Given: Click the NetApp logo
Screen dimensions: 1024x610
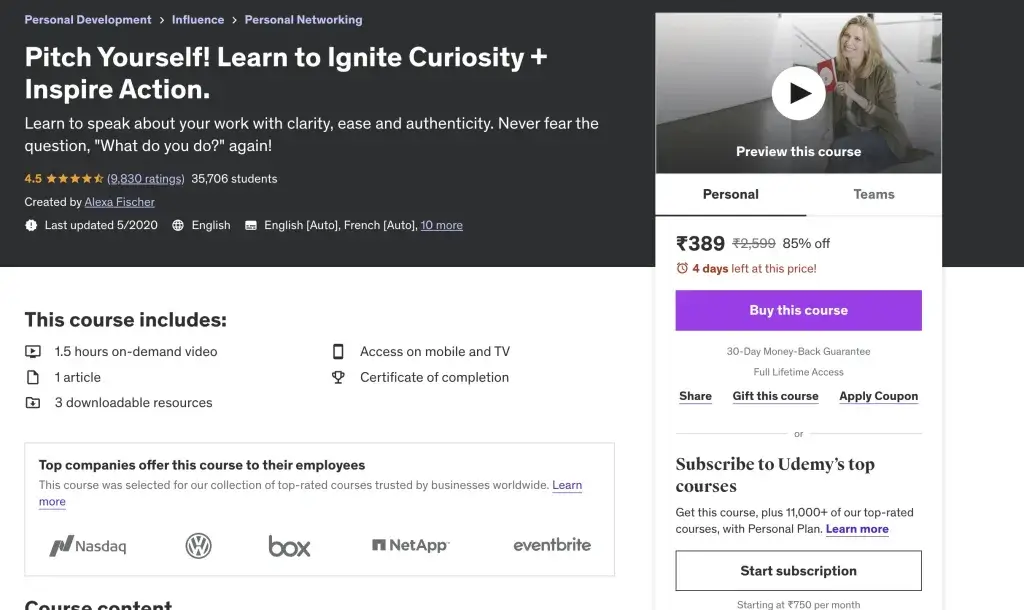Looking at the screenshot, I should [410, 545].
